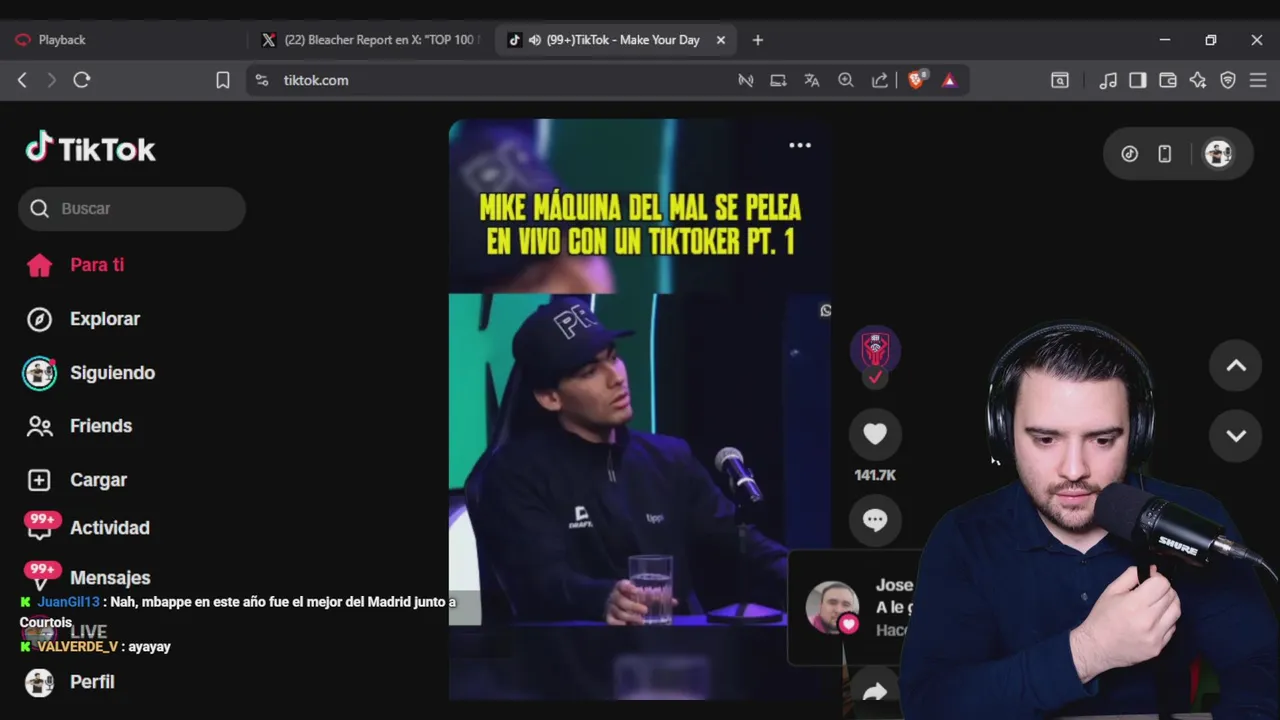Open the Friends page
This screenshot has height=720, width=1280.
100,426
